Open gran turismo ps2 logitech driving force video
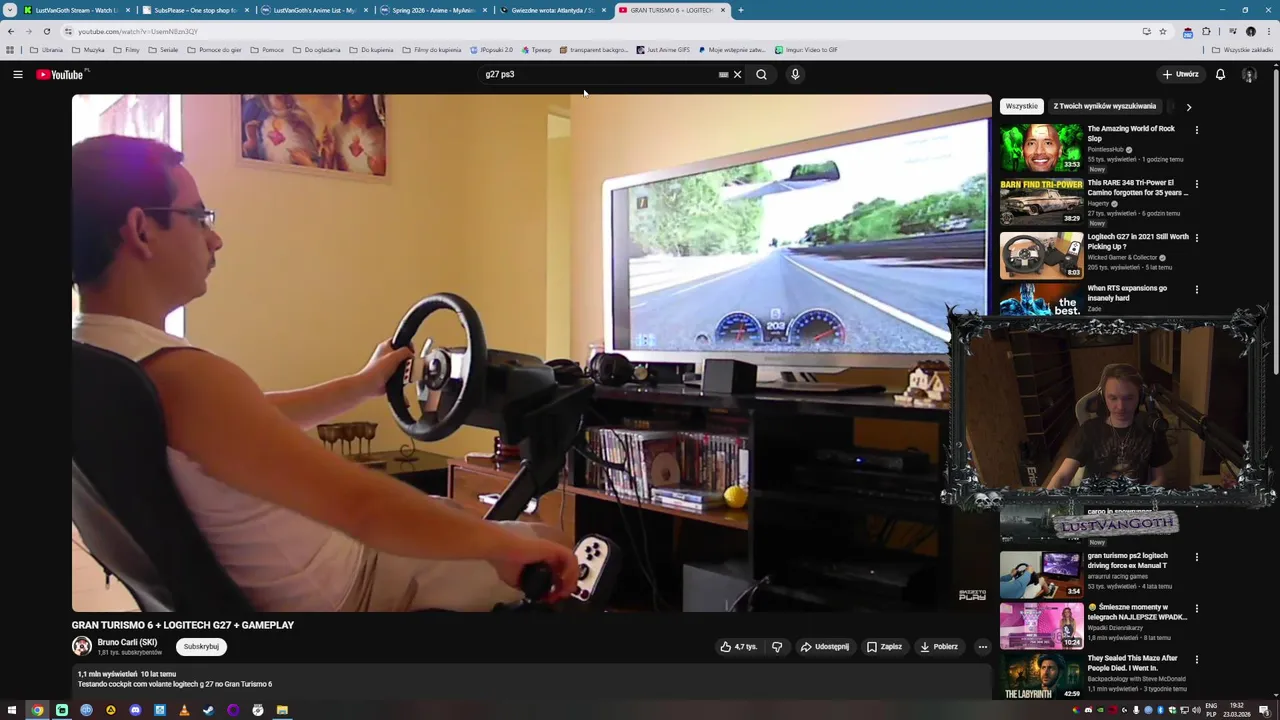1280x720 pixels. point(1041,574)
